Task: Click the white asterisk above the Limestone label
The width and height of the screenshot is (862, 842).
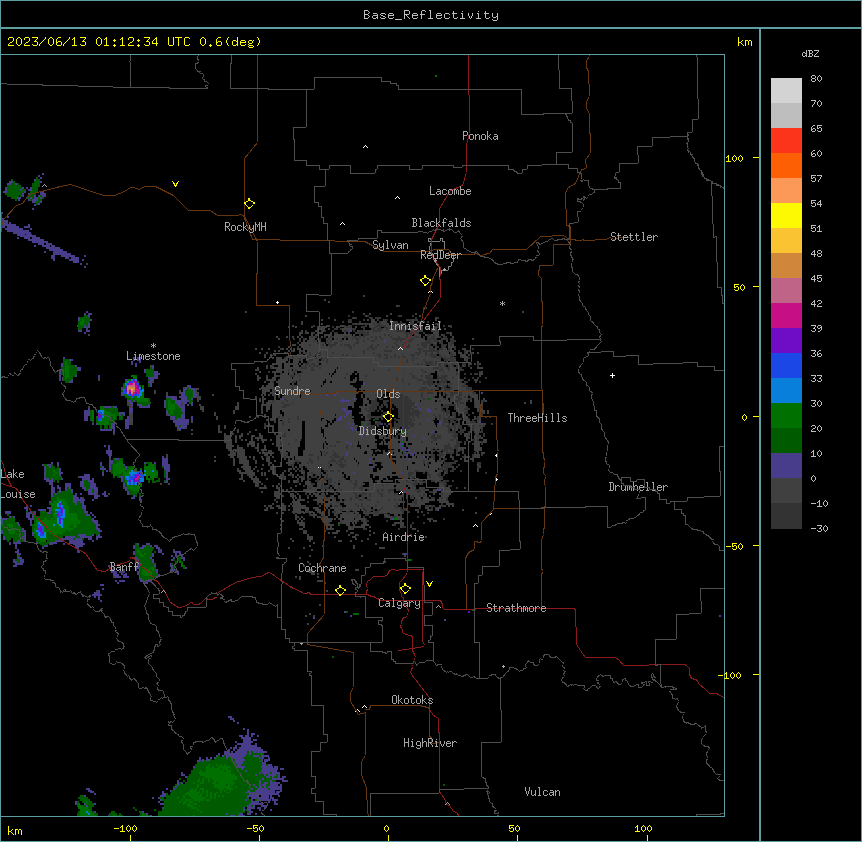Action: click(153, 346)
